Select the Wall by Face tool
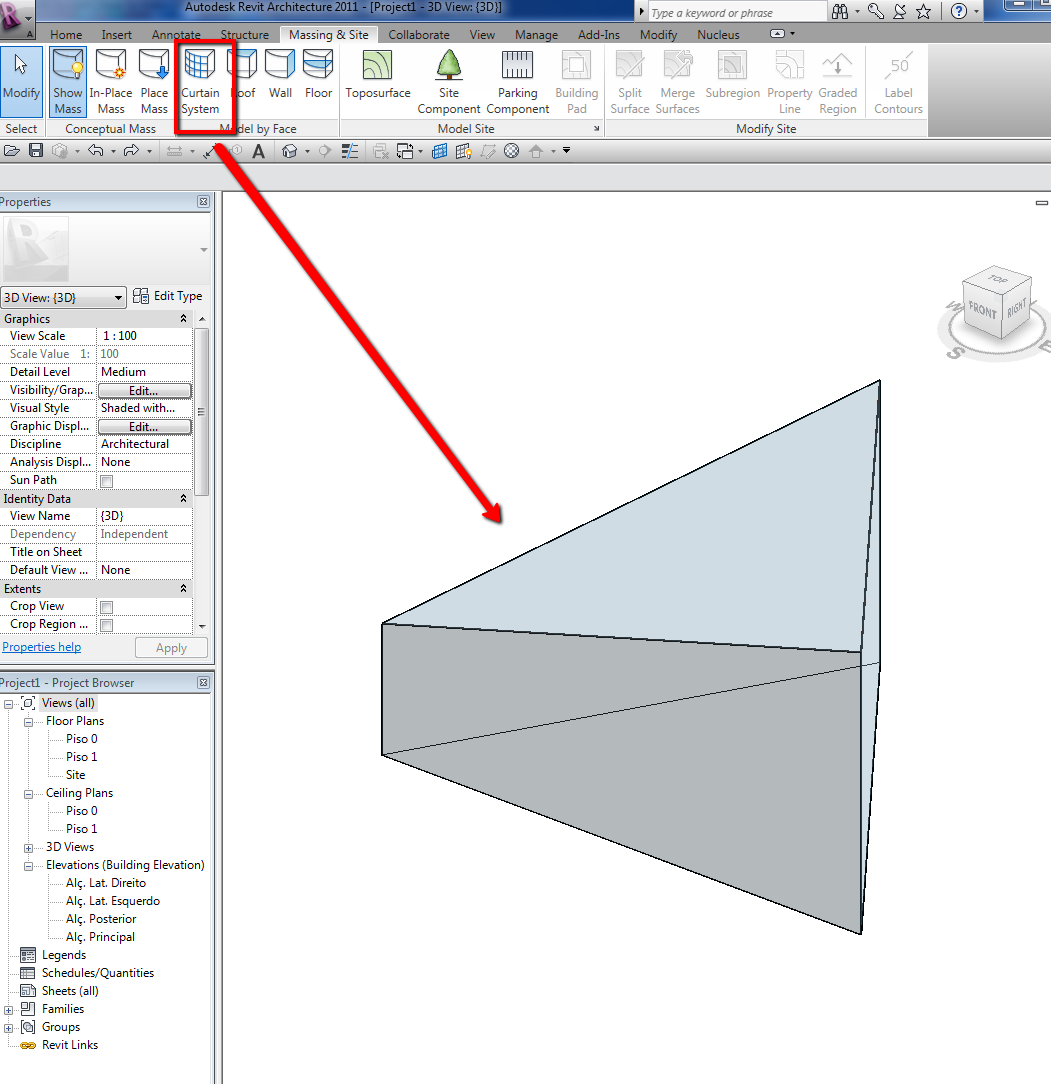The width and height of the screenshot is (1051, 1084). tap(280, 80)
